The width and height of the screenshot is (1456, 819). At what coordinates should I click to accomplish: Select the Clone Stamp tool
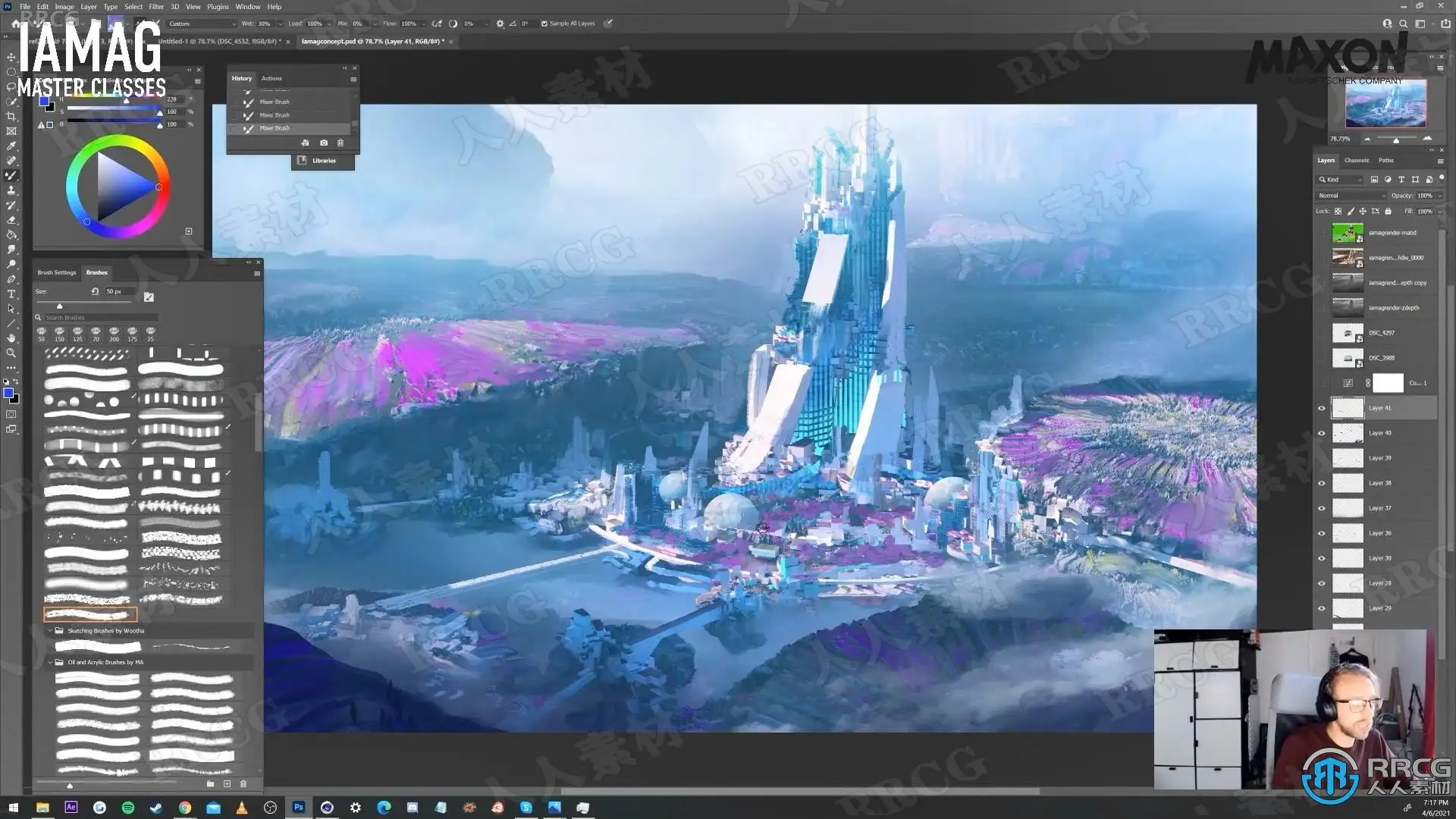click(11, 190)
